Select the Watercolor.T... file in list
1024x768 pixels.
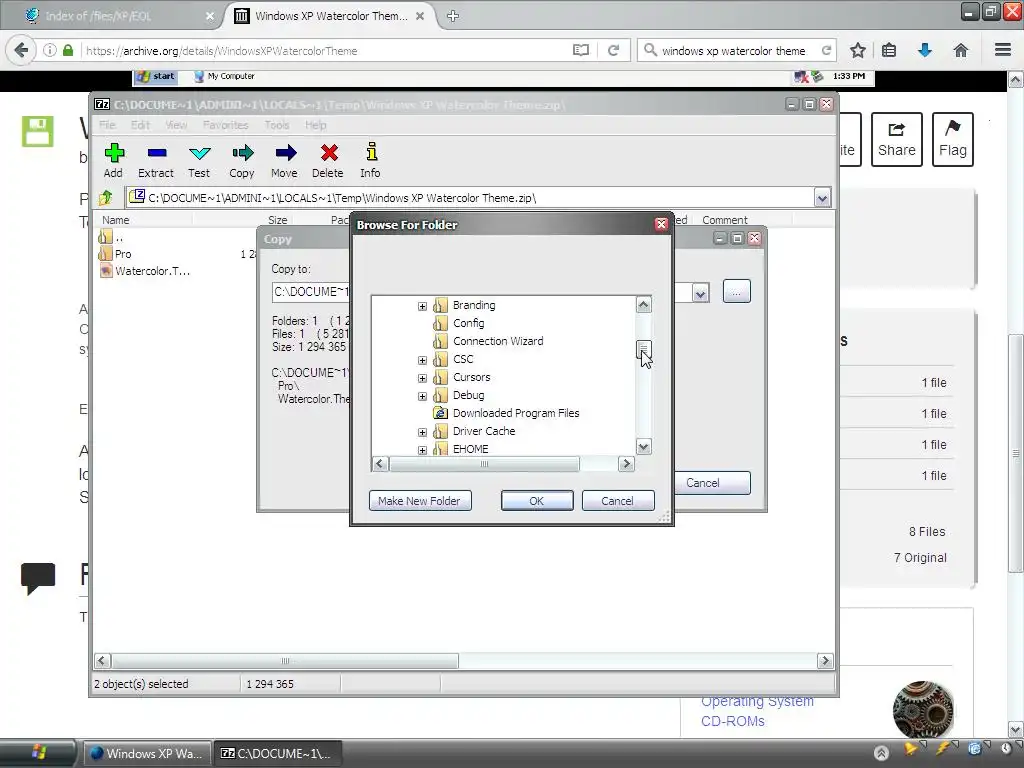point(145,271)
